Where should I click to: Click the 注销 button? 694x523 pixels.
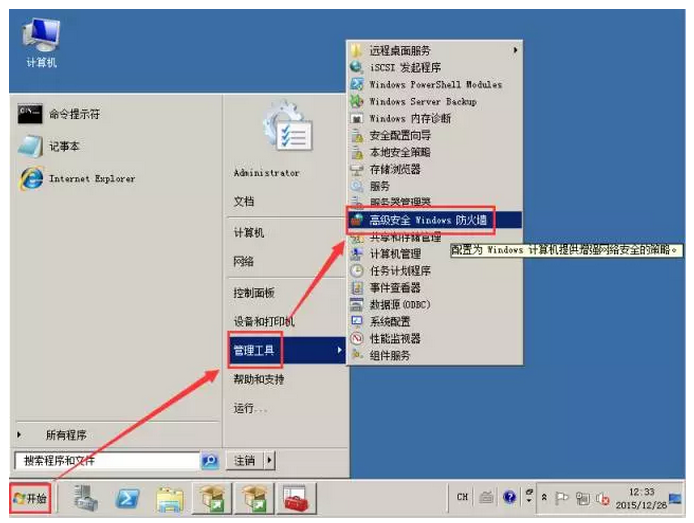pos(245,461)
